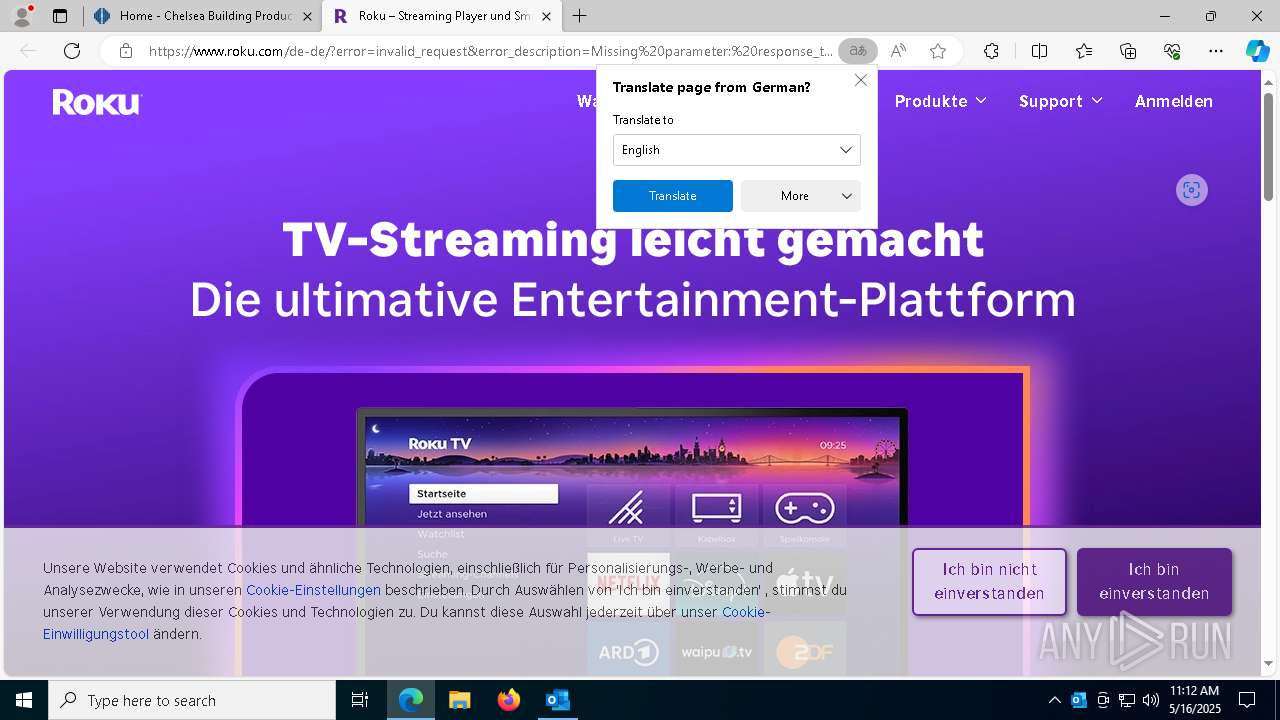Click the Live TV tile icon
The image size is (1280, 720).
pyautogui.click(x=628, y=514)
